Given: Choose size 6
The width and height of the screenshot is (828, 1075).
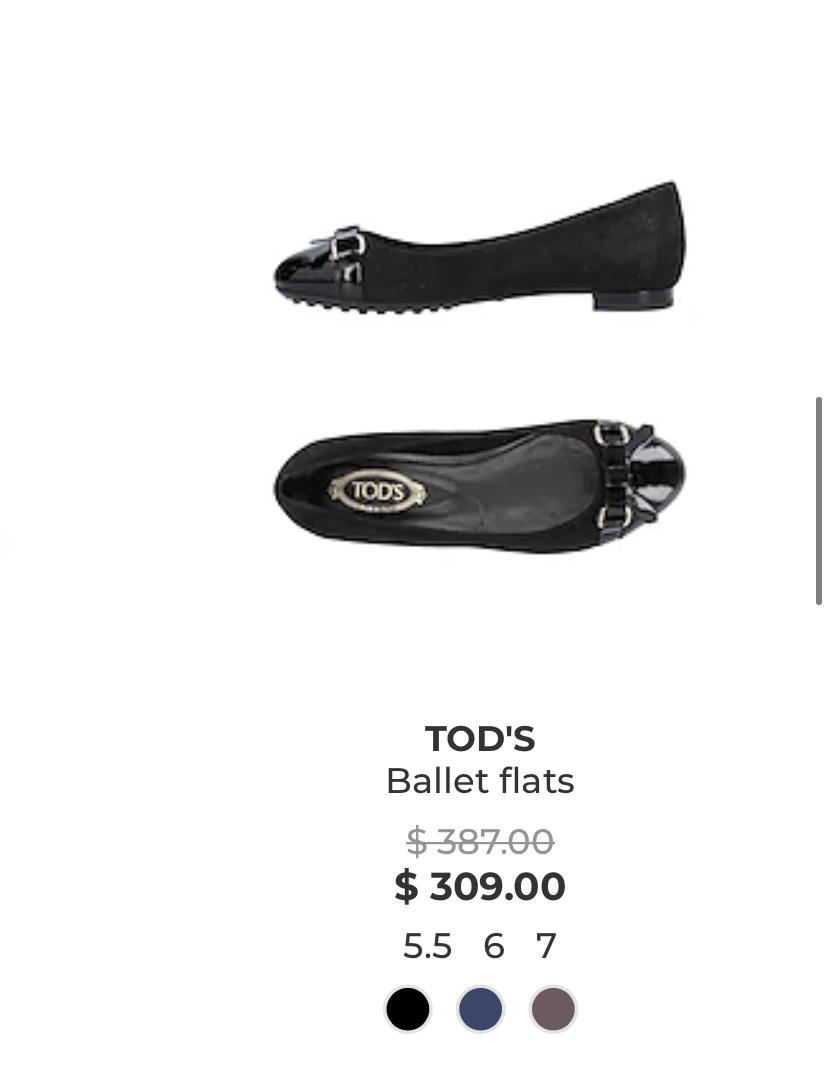Looking at the screenshot, I should (x=493, y=946).
